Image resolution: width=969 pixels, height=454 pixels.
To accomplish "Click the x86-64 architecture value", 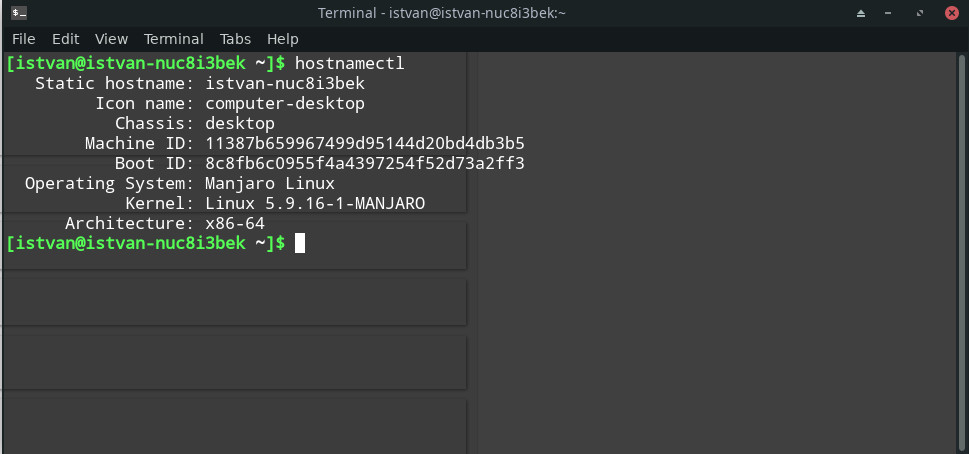I will coord(235,223).
